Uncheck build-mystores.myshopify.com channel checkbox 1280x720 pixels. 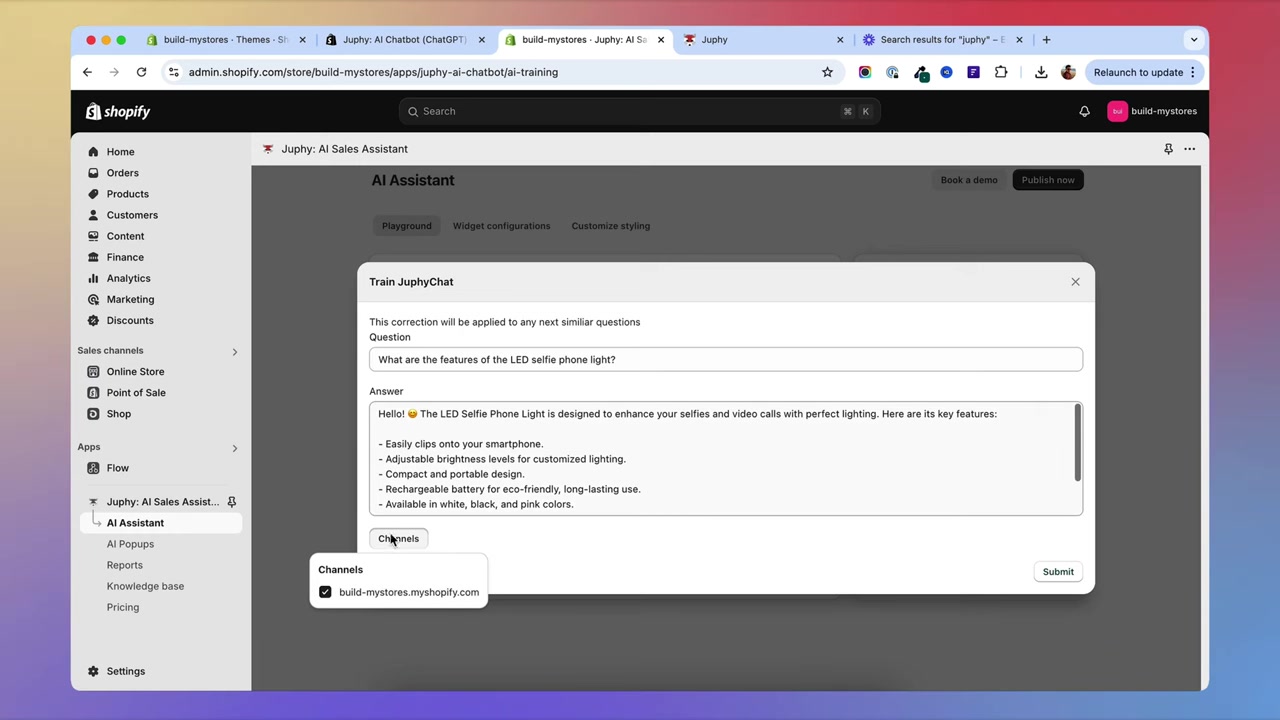(x=325, y=592)
